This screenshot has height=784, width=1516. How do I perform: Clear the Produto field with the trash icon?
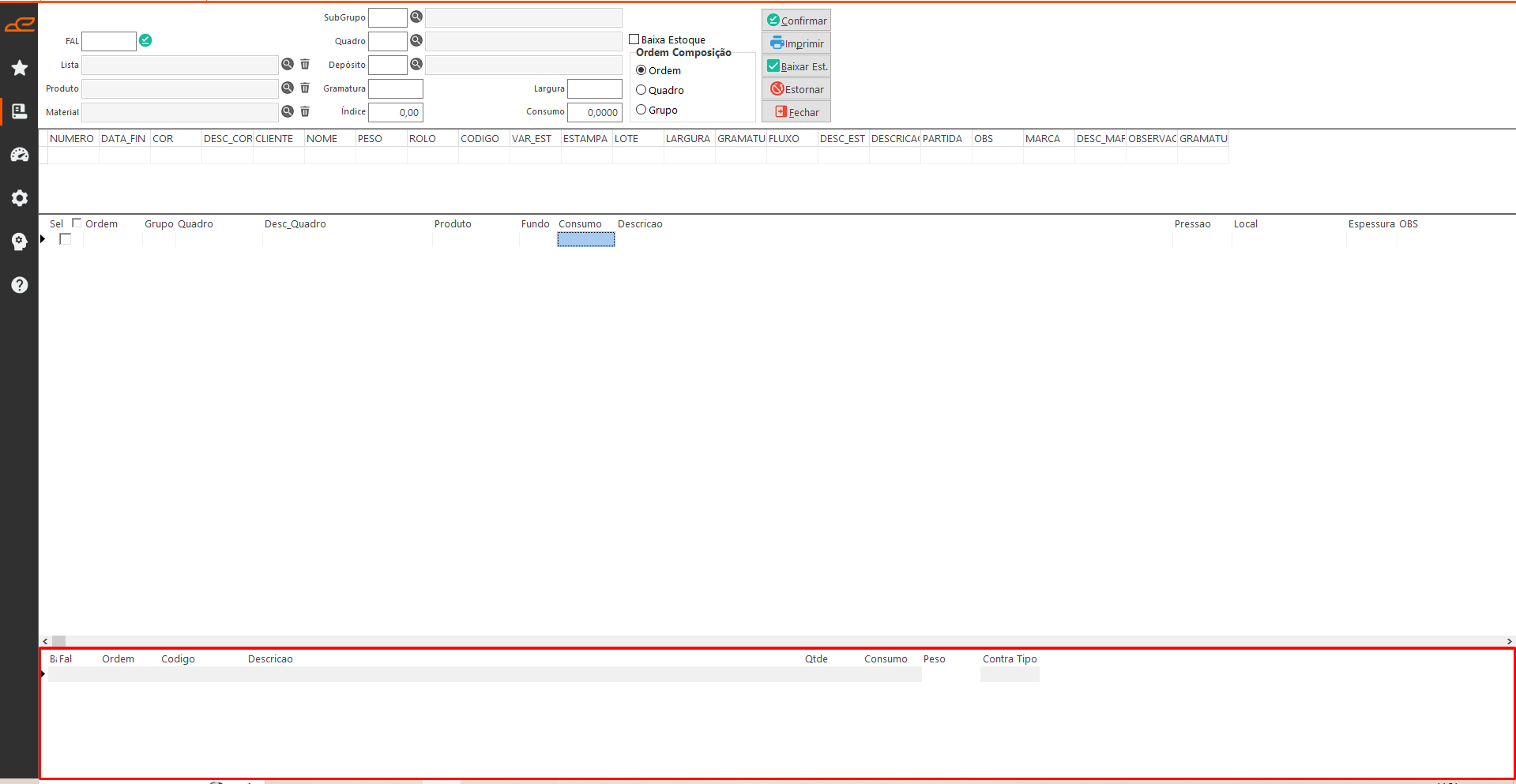tap(305, 88)
